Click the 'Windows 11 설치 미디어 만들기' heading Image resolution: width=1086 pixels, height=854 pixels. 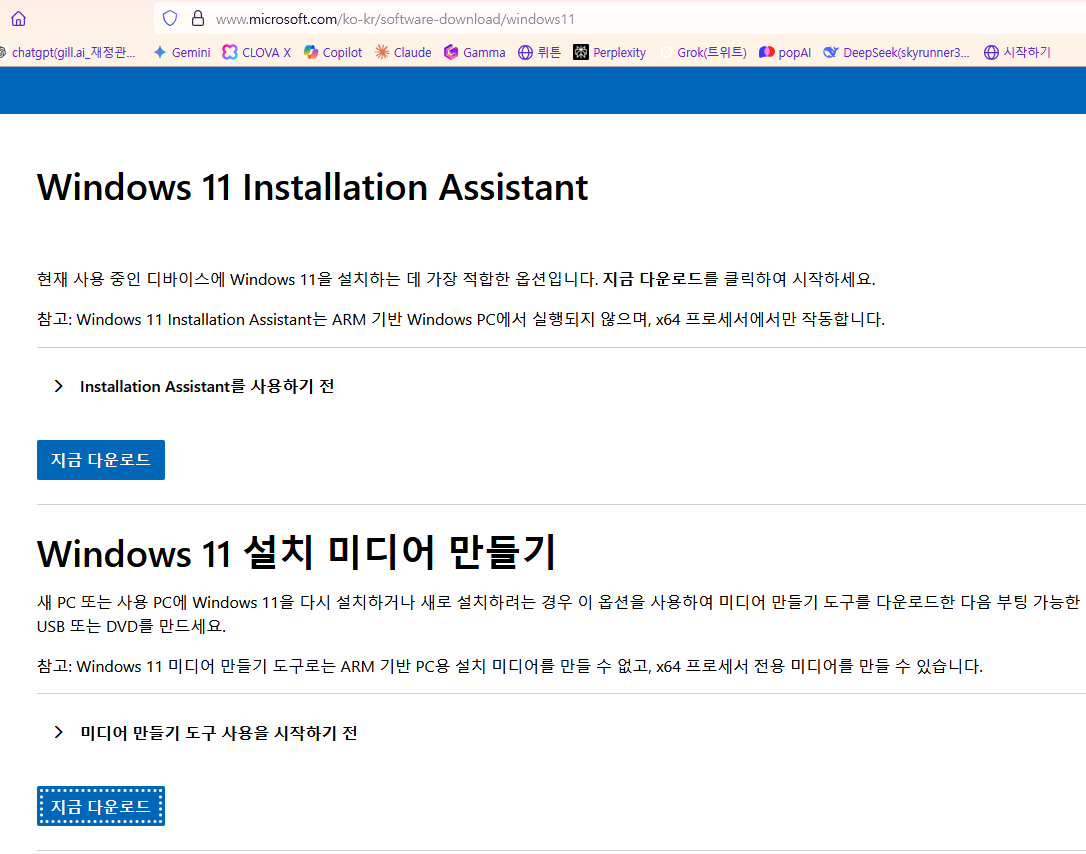pos(296,553)
